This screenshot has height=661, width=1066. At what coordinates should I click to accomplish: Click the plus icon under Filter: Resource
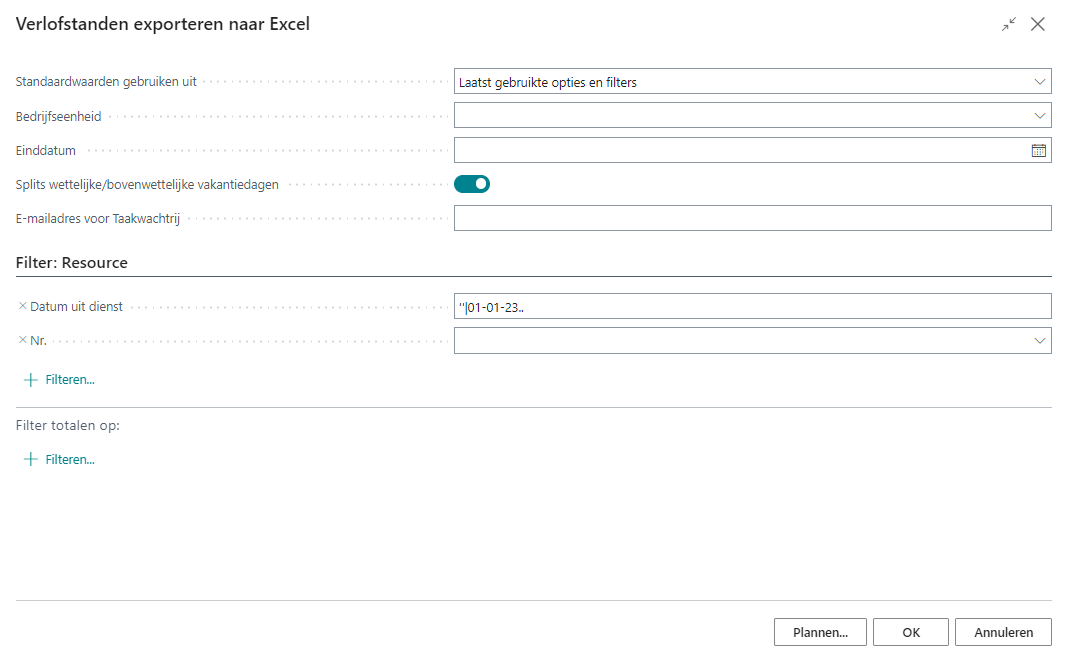[30, 380]
